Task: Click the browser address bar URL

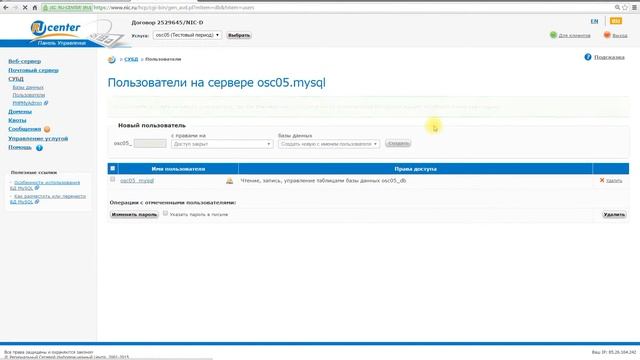Action: pos(174,8)
